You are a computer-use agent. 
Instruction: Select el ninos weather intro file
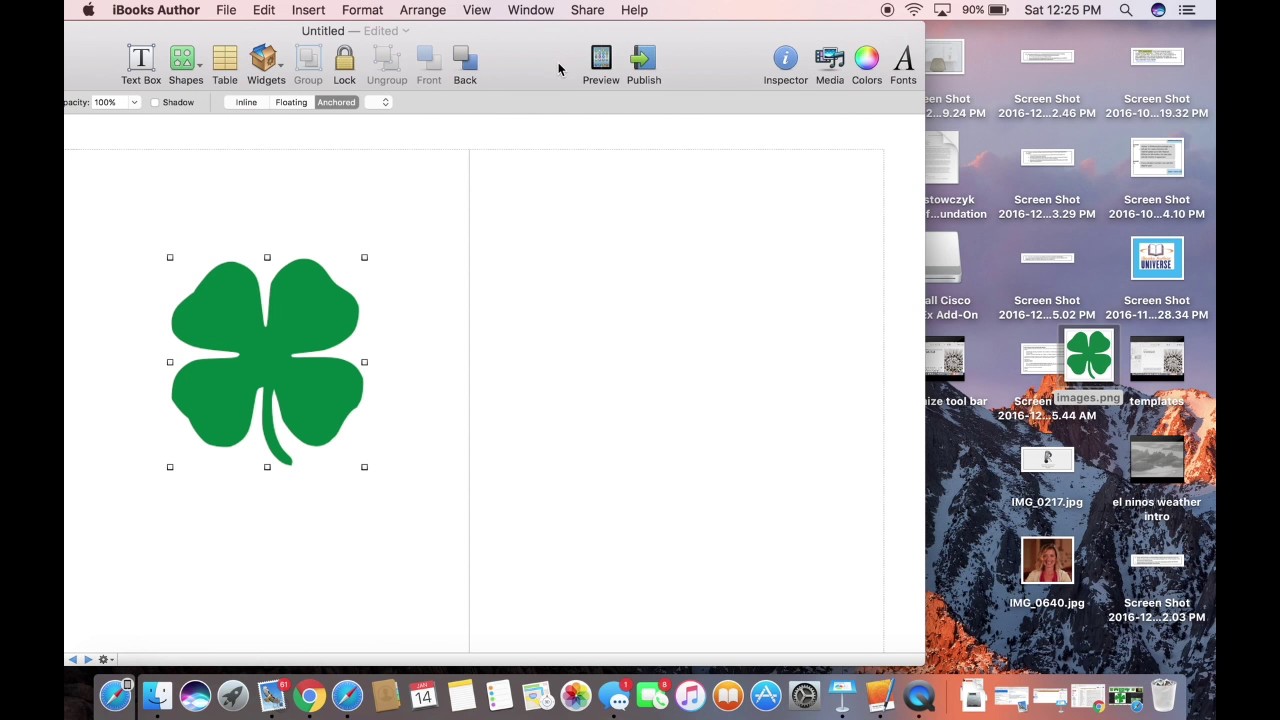(1157, 478)
